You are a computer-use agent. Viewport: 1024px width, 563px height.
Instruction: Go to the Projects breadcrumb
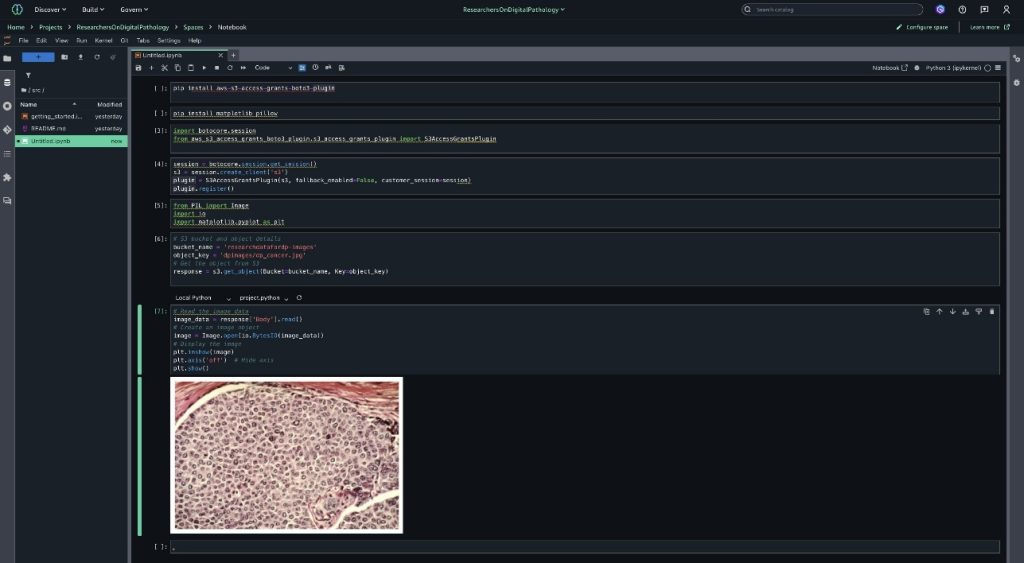[x=50, y=27]
